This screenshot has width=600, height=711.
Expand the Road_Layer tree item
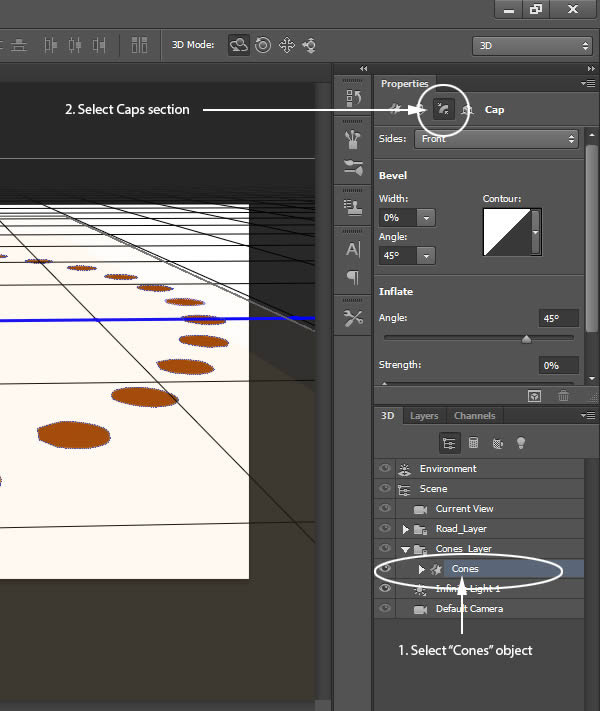(x=405, y=529)
